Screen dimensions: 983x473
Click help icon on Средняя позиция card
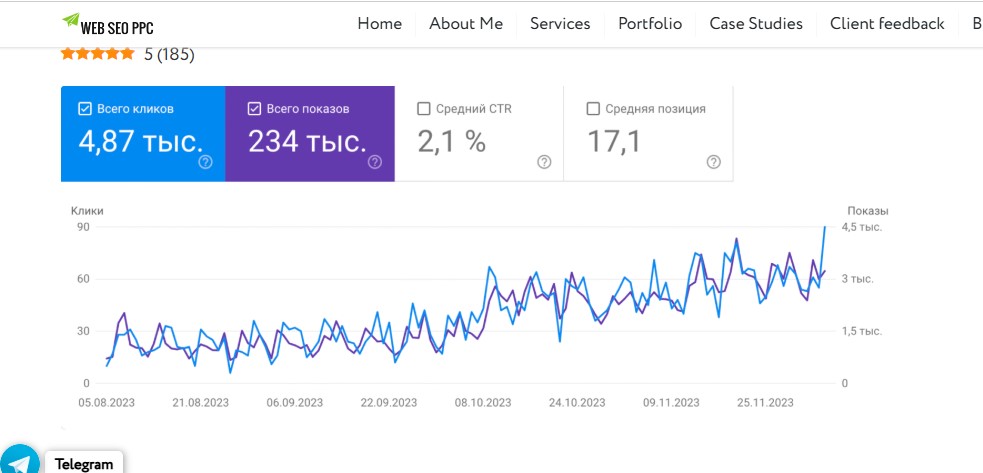[x=713, y=162]
